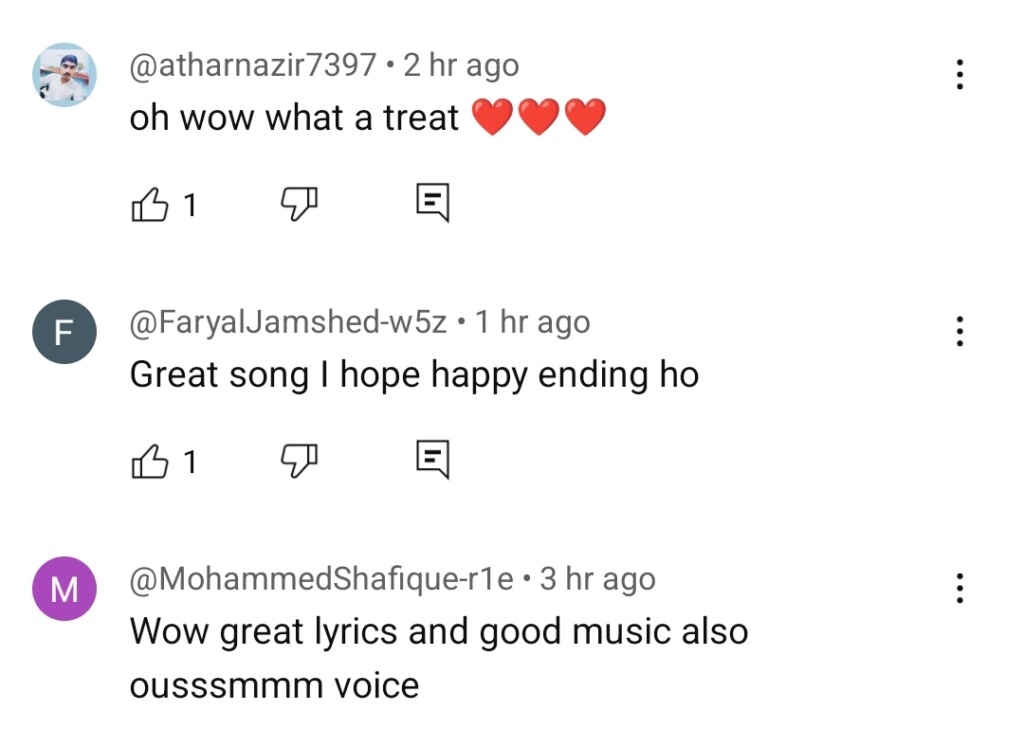The width and height of the screenshot is (1024, 729).
Task: Click the like count on the "Great song" comment
Action: coord(190,461)
